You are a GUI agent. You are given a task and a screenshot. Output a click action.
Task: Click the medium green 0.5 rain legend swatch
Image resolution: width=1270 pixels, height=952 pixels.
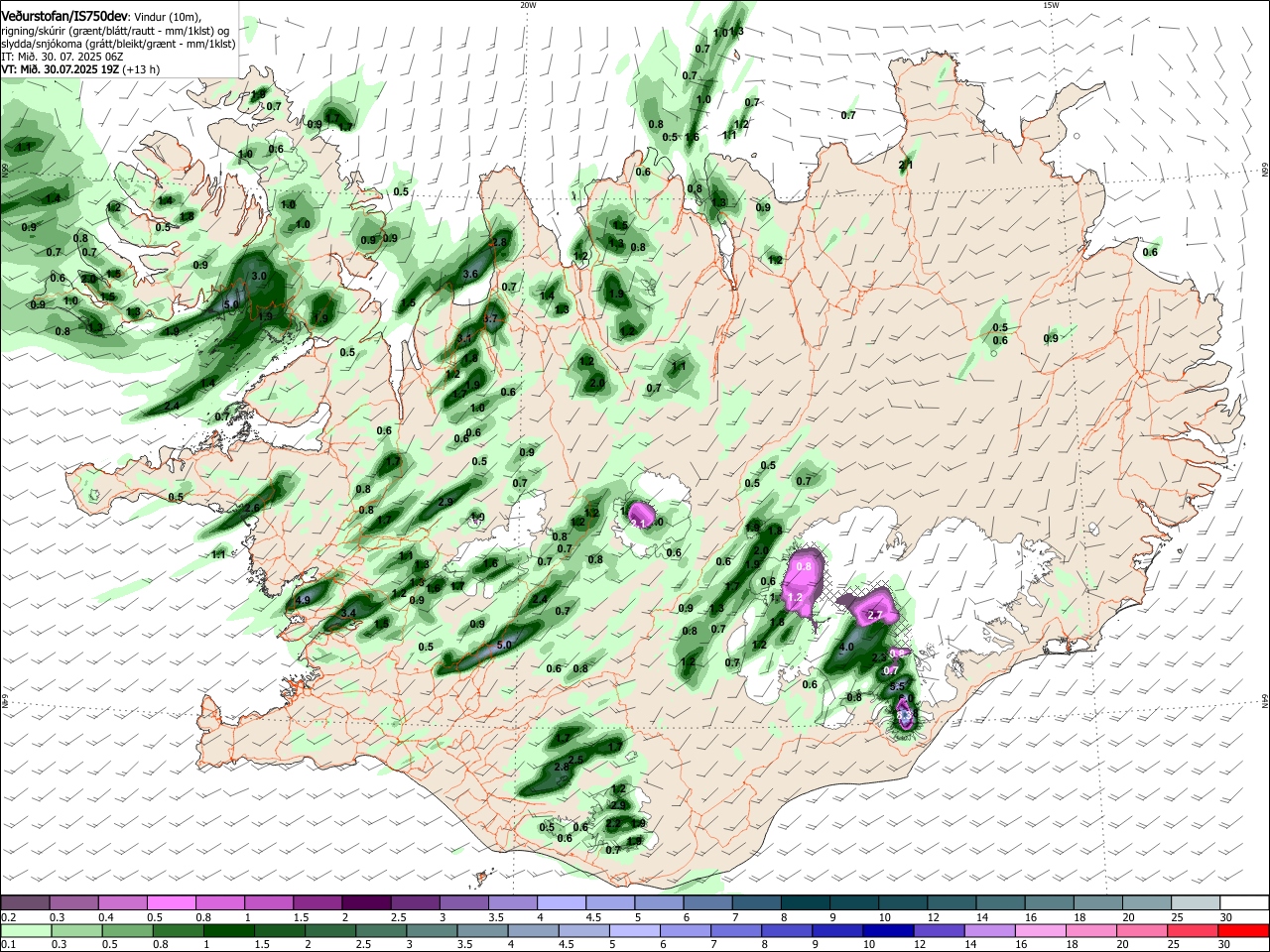pyautogui.click(x=127, y=930)
